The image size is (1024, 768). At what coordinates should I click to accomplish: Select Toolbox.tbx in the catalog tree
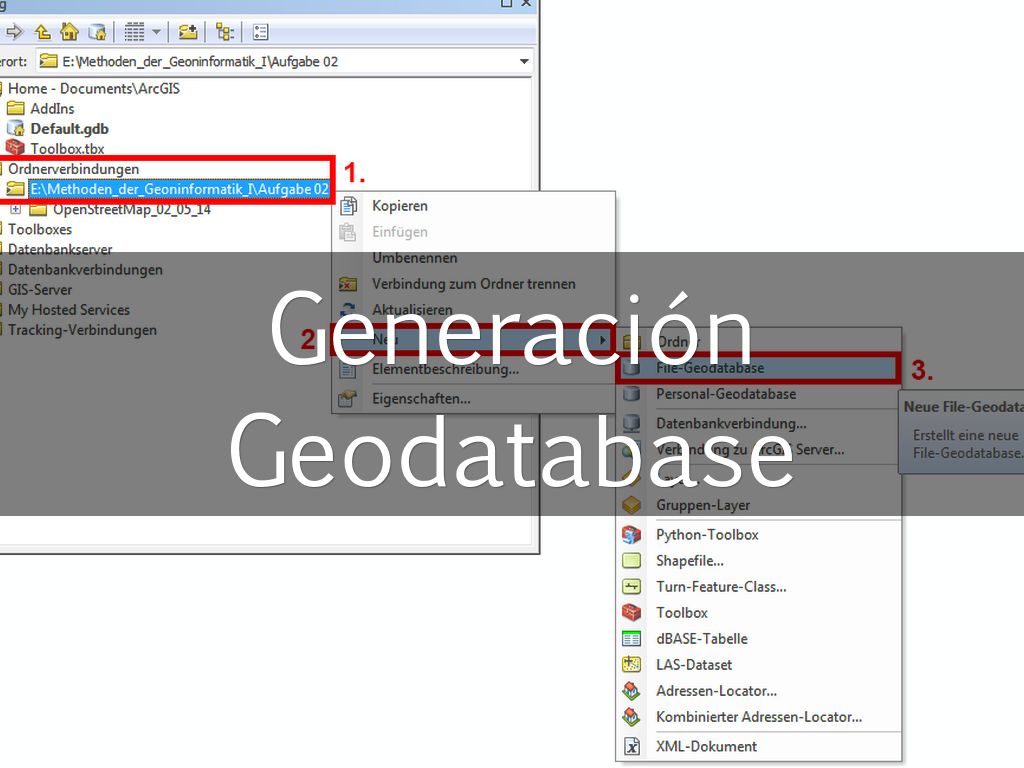(67, 149)
